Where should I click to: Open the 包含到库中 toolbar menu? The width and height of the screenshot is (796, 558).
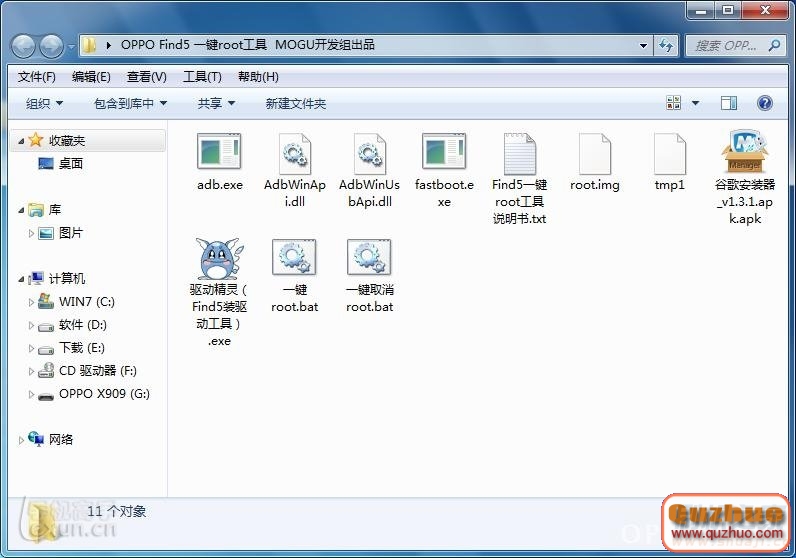pos(130,103)
